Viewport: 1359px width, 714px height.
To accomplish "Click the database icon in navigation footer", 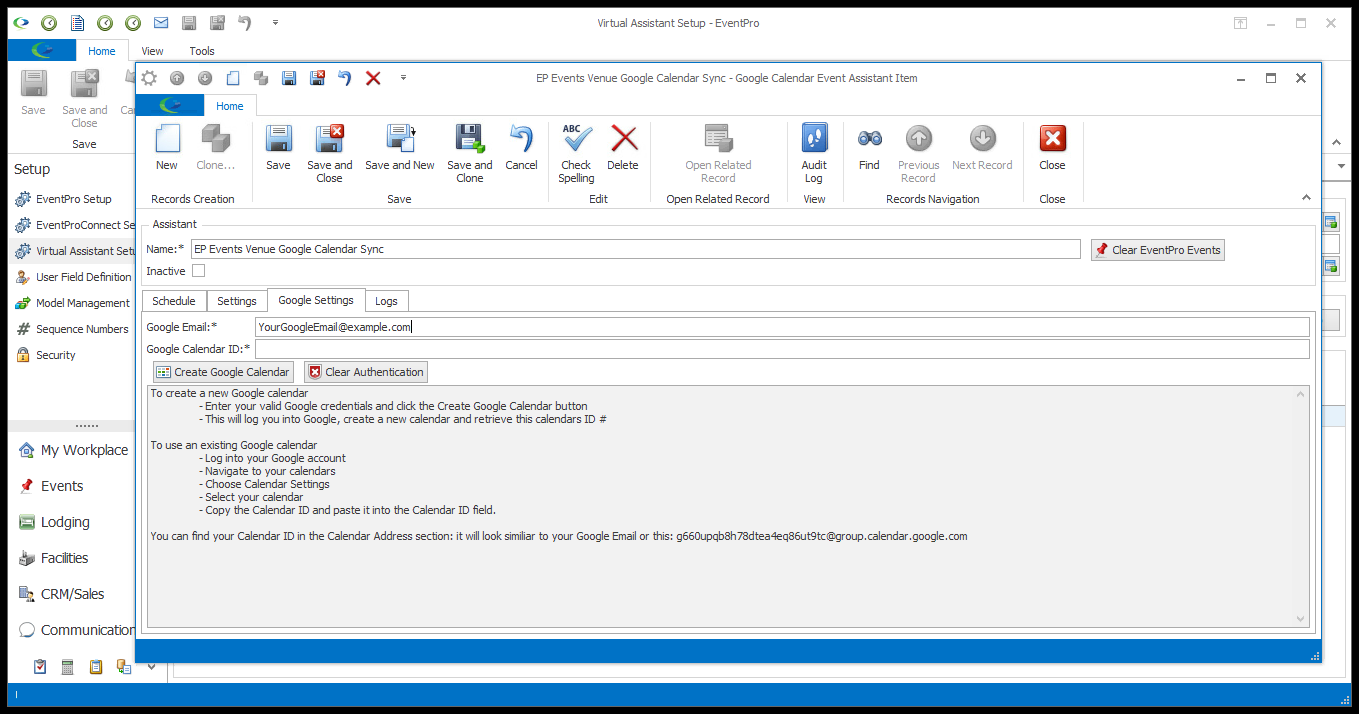I will 124,667.
